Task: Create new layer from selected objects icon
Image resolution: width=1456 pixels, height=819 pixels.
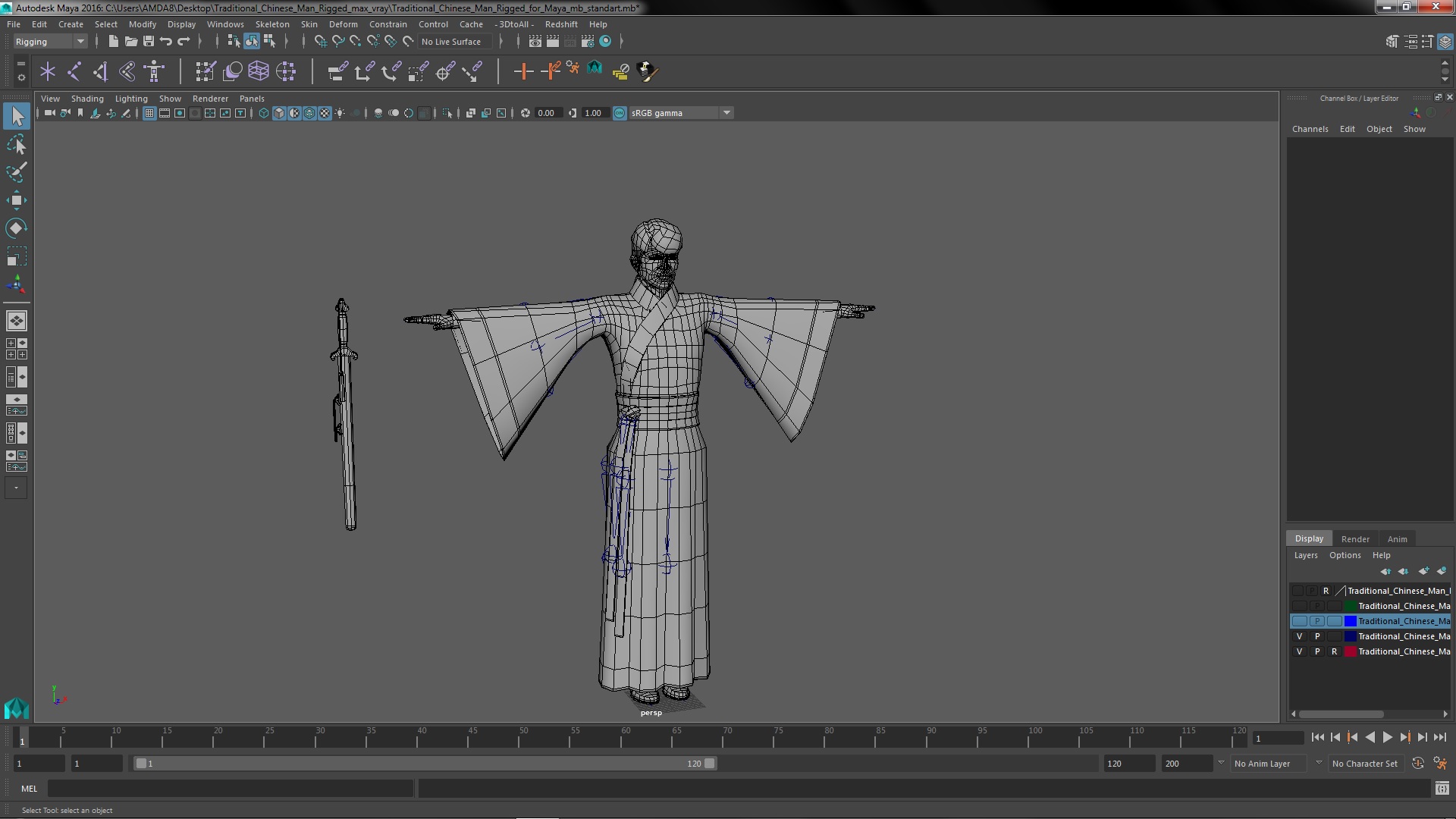Action: coord(1442,571)
